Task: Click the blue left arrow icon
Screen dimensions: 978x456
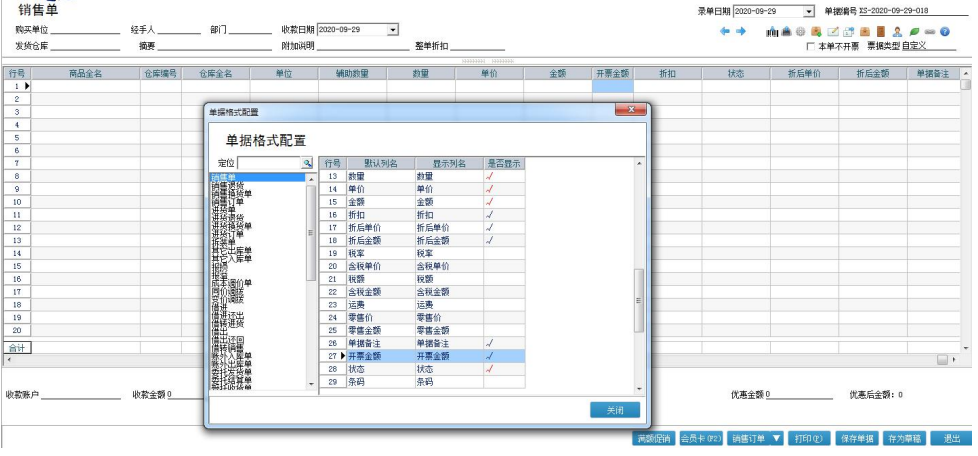Action: pyautogui.click(x=725, y=31)
